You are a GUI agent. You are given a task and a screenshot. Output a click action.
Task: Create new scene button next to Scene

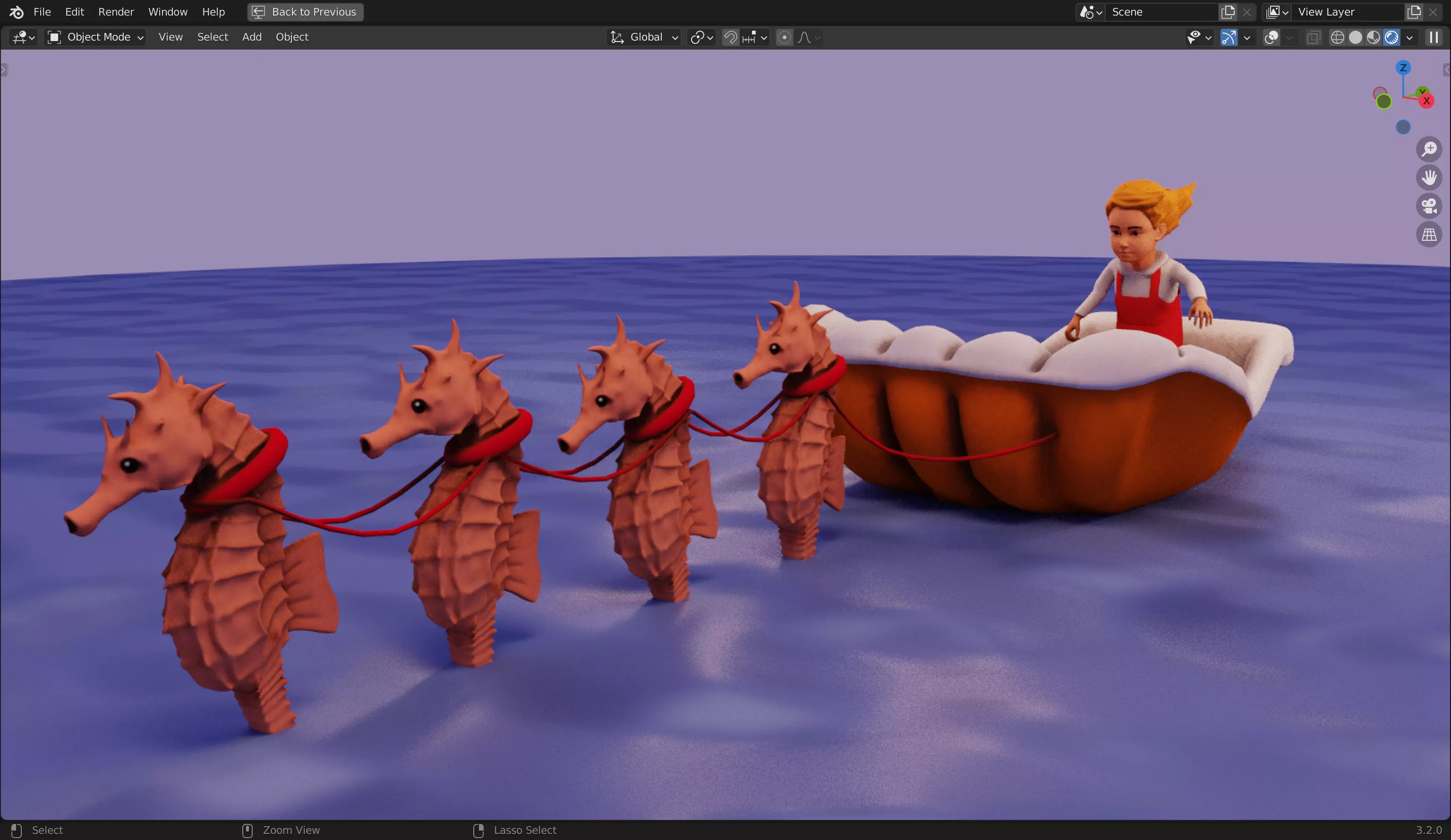coord(1228,11)
